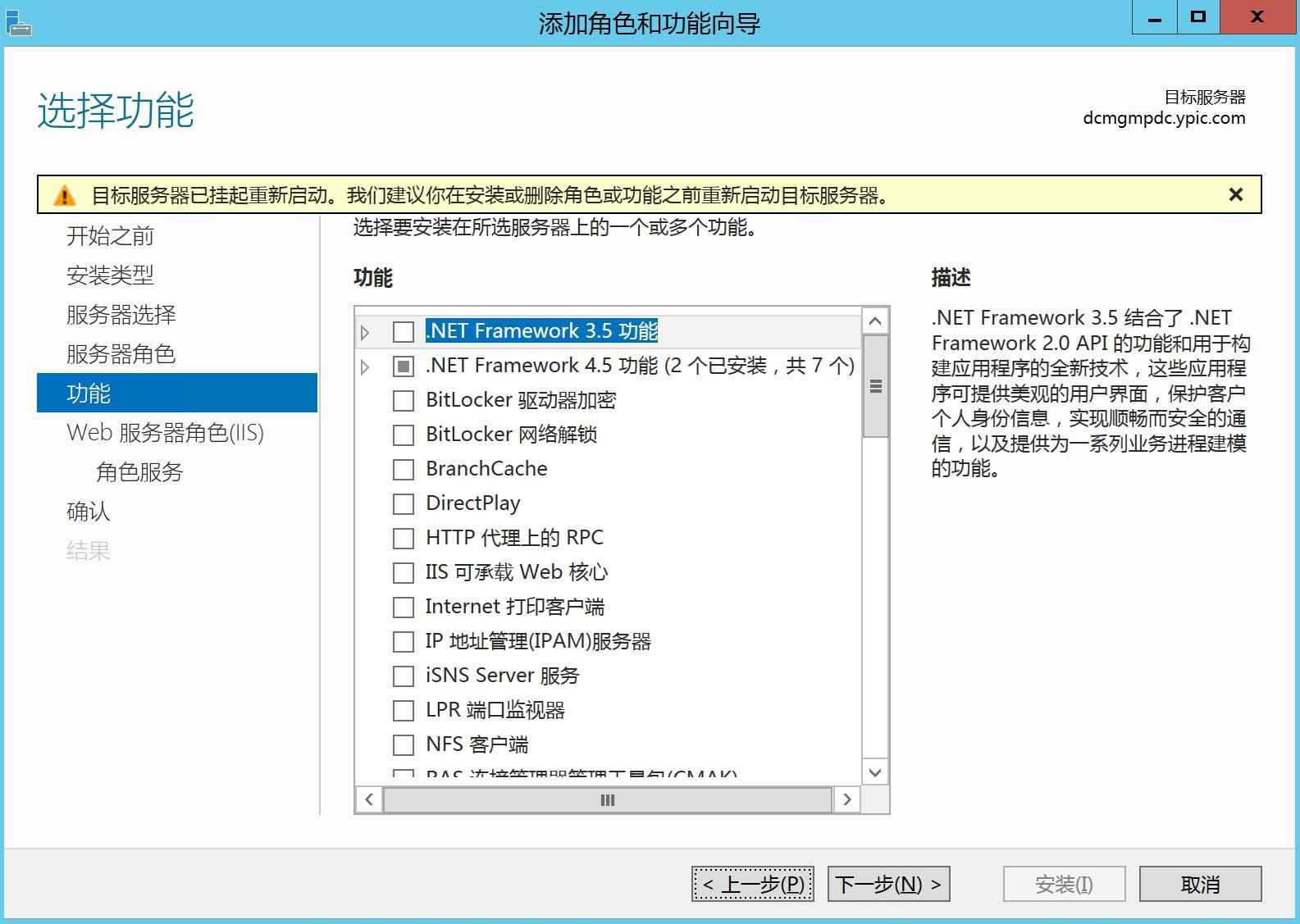Click the 取消 button

pyautogui.click(x=1199, y=885)
